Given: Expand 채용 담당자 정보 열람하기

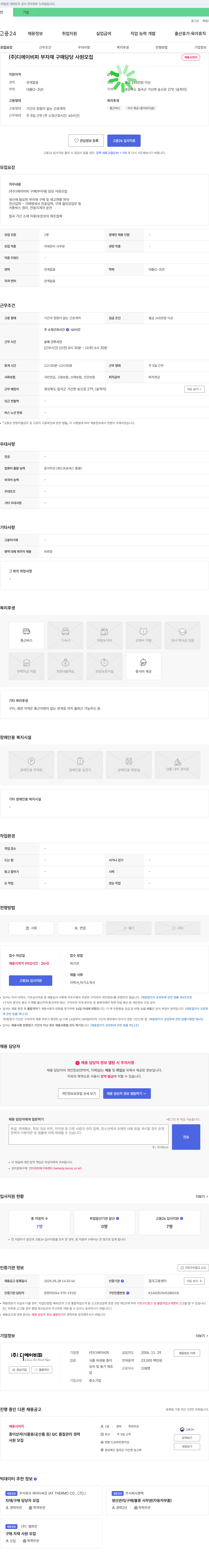Looking at the screenshot, I should (x=127, y=1093).
